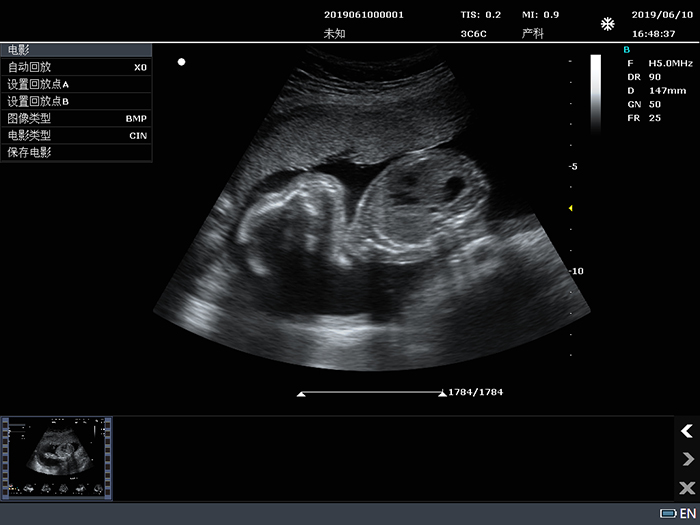This screenshot has width=700, height=525.
Task: Select the right cine loop end marker
Action: point(442,393)
